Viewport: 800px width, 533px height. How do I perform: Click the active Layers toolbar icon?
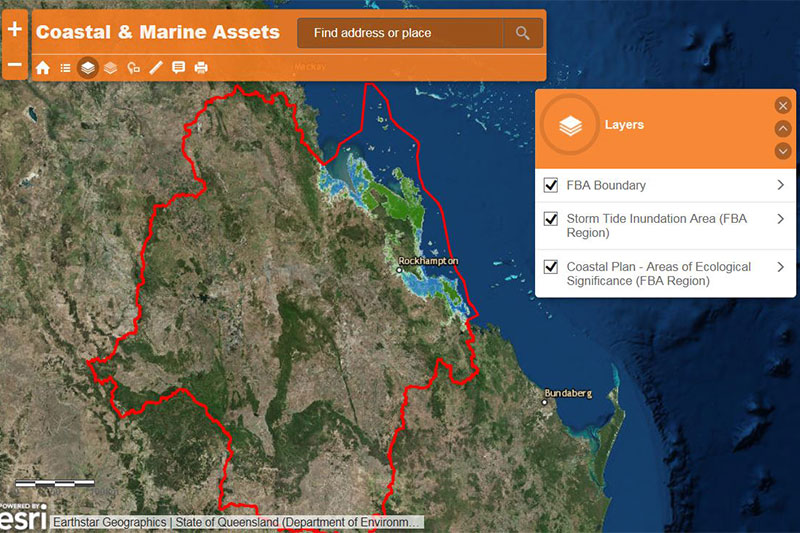click(88, 68)
